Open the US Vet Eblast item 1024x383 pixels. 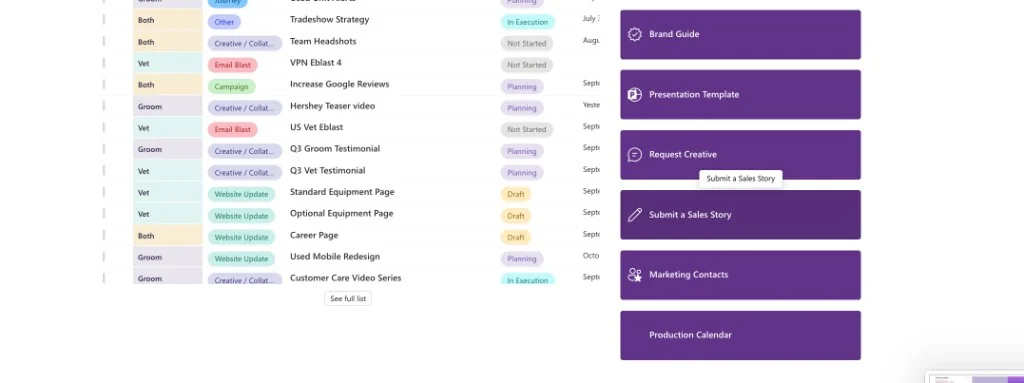coord(316,127)
